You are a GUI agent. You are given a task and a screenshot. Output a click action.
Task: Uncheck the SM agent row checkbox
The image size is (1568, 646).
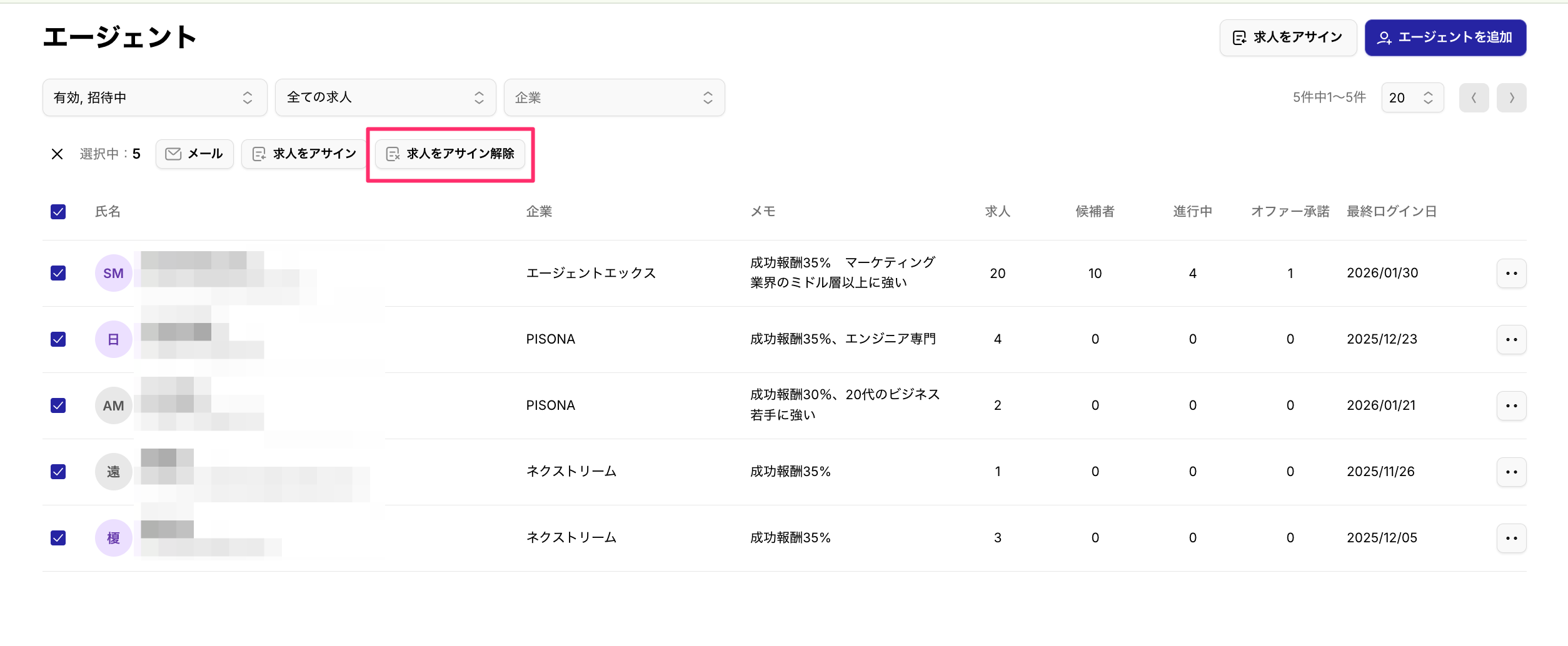click(x=58, y=274)
